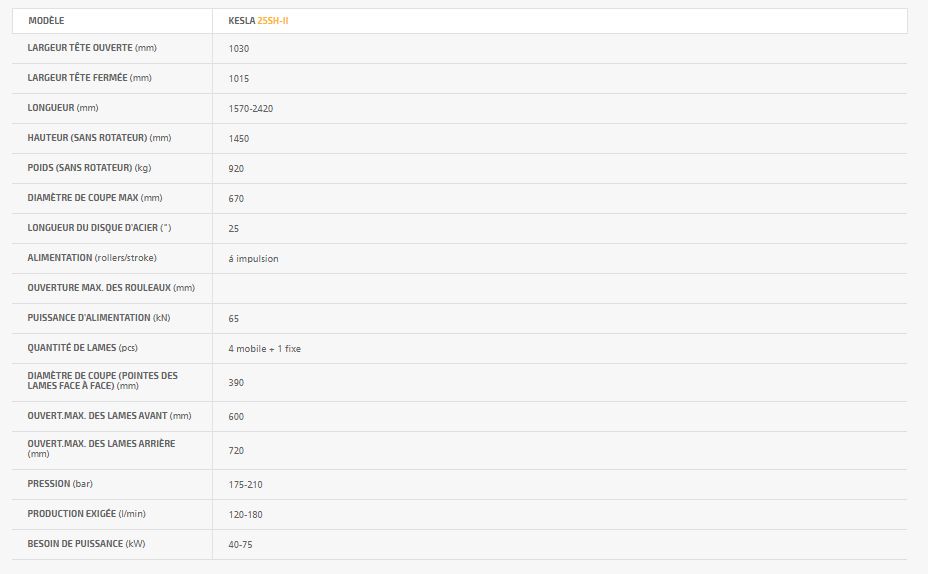928x574 pixels.
Task: Select the length value 1570-2420
Action: pyautogui.click(x=250, y=108)
